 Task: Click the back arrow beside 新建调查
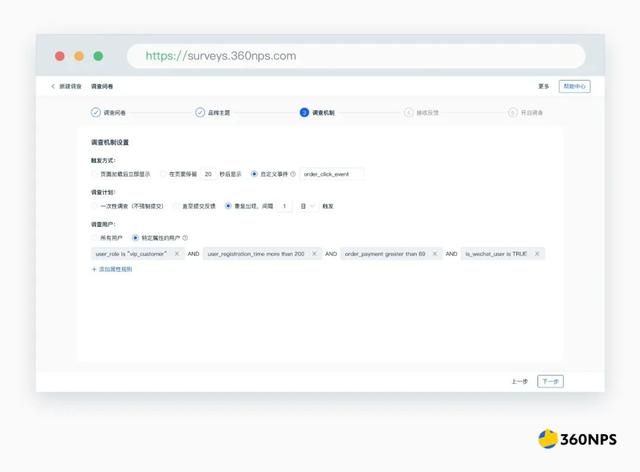(53, 87)
